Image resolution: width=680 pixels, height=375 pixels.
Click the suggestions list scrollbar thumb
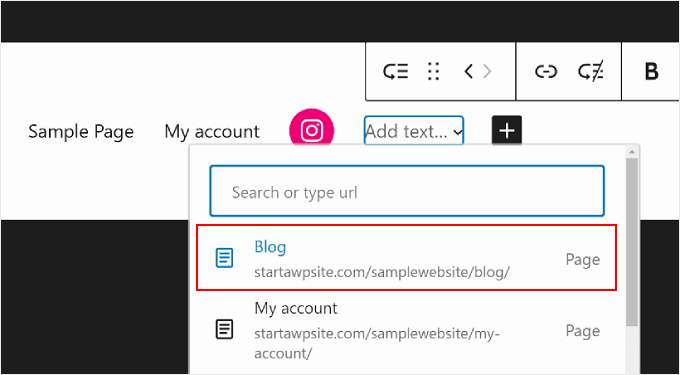pyautogui.click(x=632, y=242)
